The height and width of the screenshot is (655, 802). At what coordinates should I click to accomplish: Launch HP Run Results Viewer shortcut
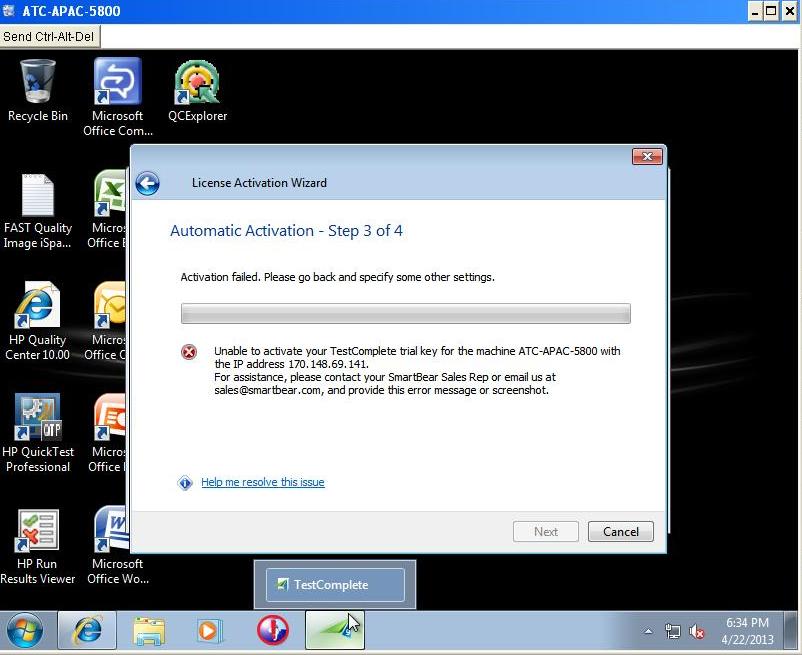pos(37,547)
